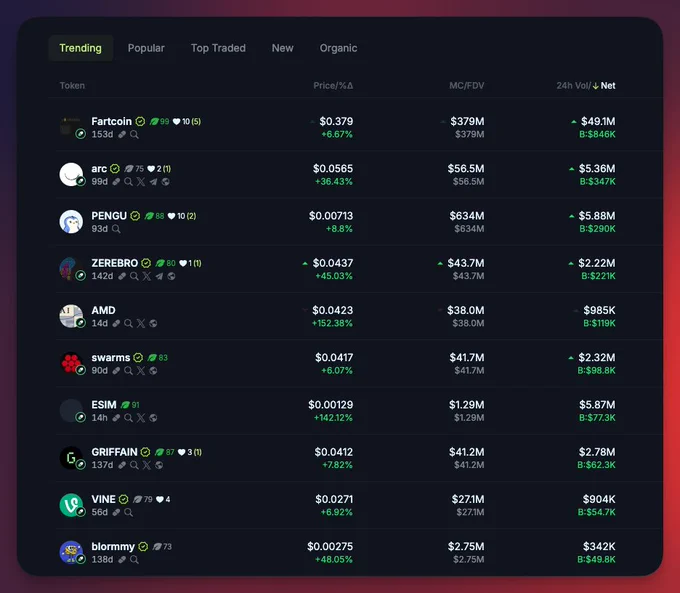Click the VINE token logo
This screenshot has height=593, width=680.
[x=71, y=505]
